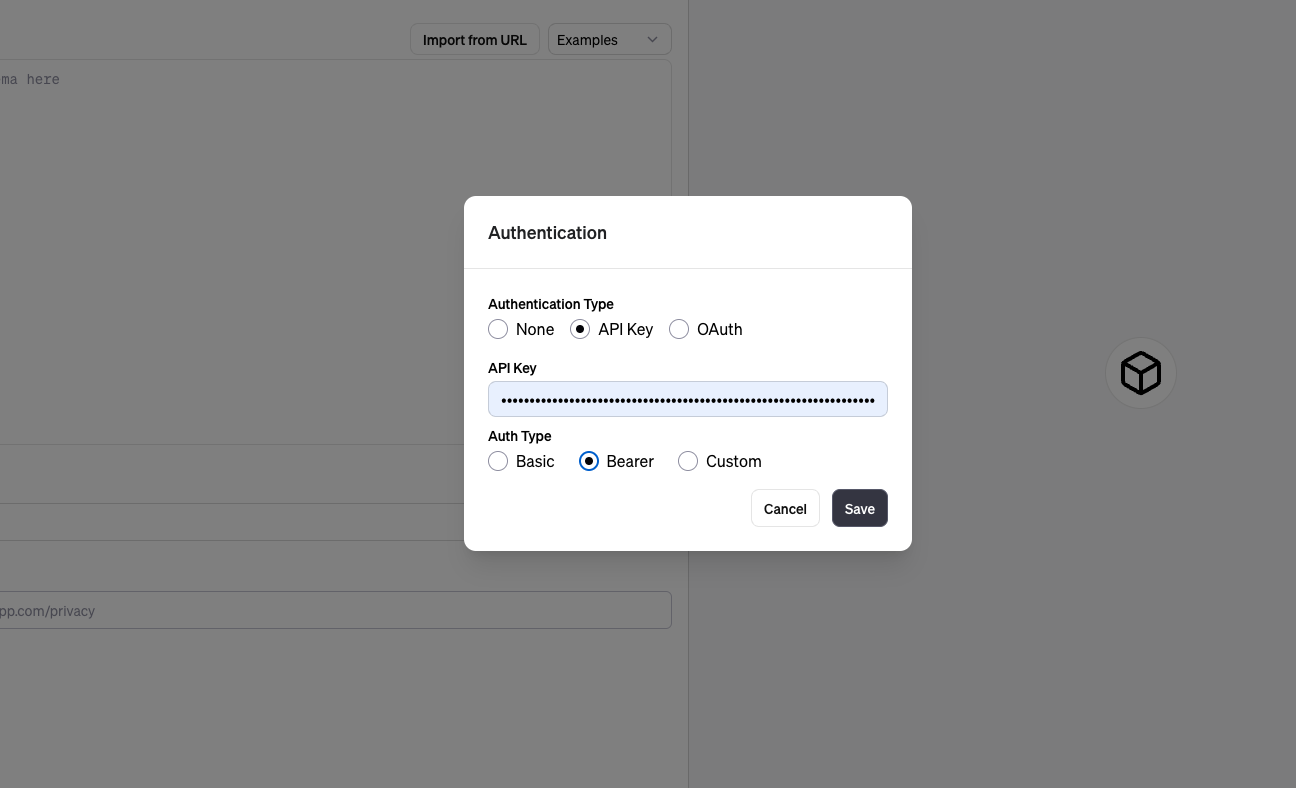Click into the API Key password field
The height and width of the screenshot is (788, 1296).
[x=688, y=399]
